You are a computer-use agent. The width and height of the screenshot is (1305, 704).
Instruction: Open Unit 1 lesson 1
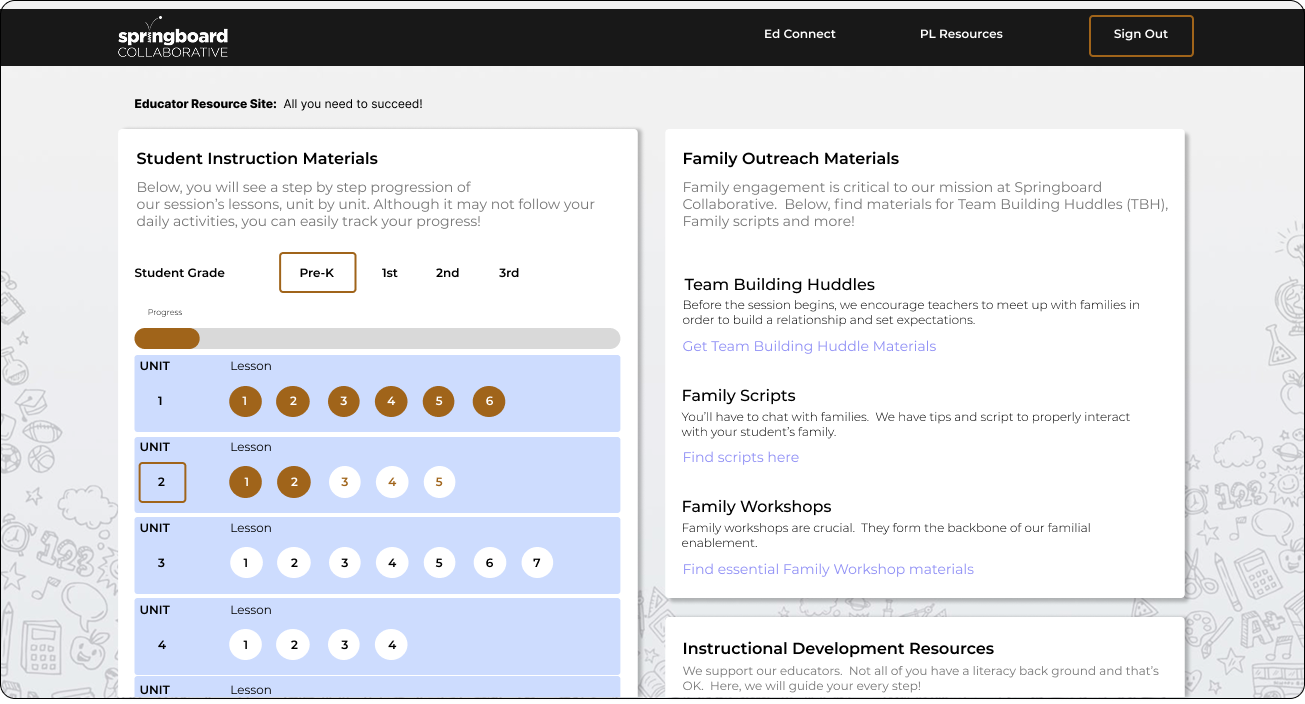245,401
